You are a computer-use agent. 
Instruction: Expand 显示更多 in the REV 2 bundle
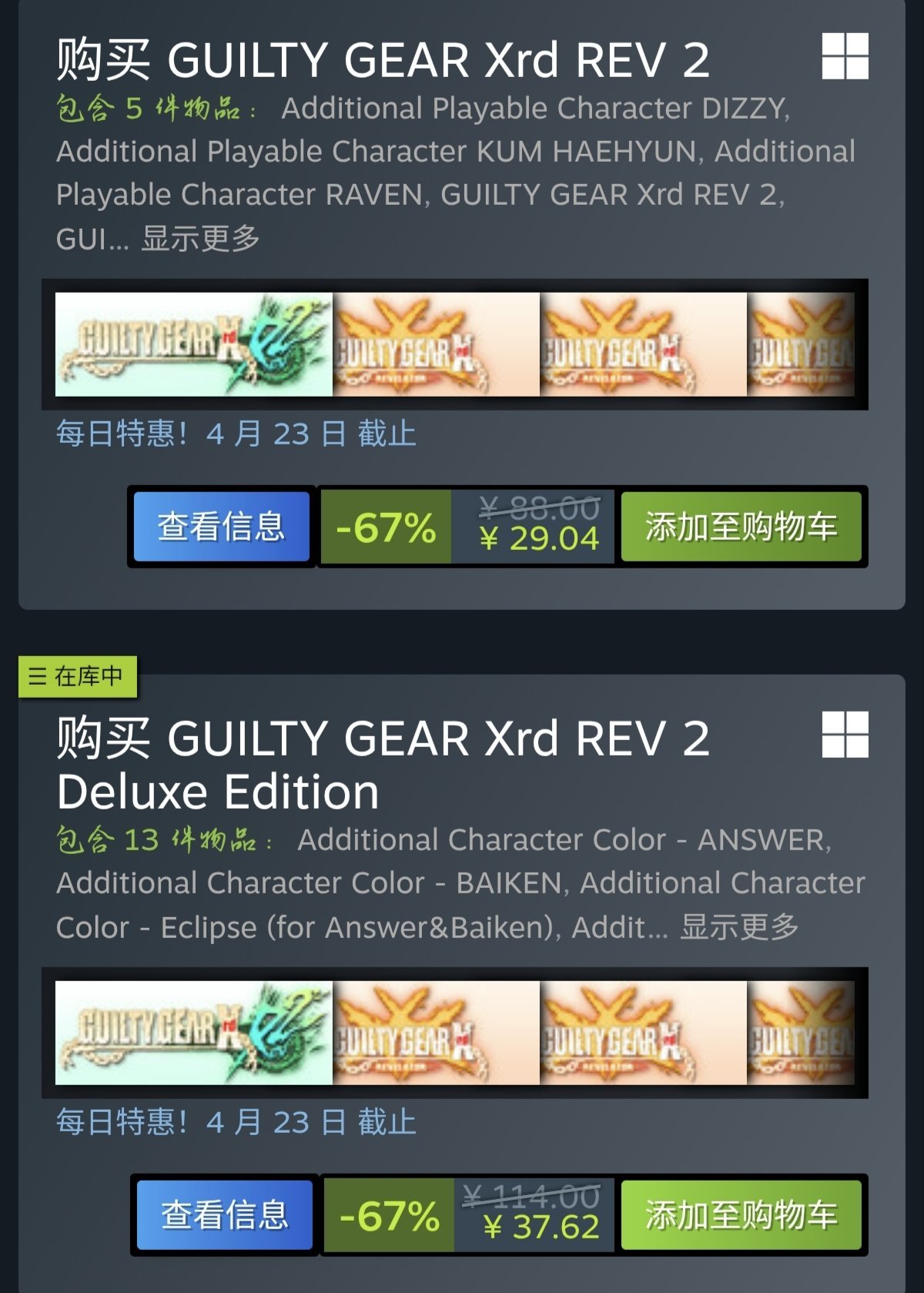(201, 239)
